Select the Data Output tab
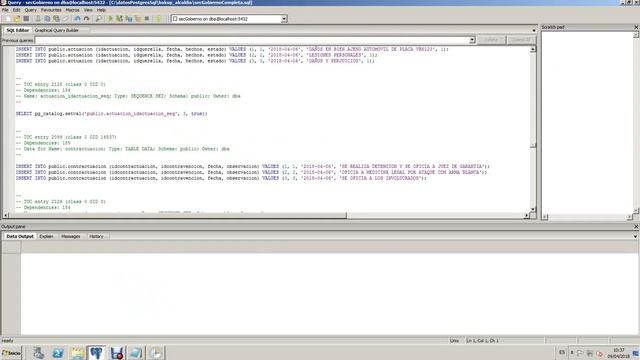Viewport: 640px width, 360px height. coord(20,236)
